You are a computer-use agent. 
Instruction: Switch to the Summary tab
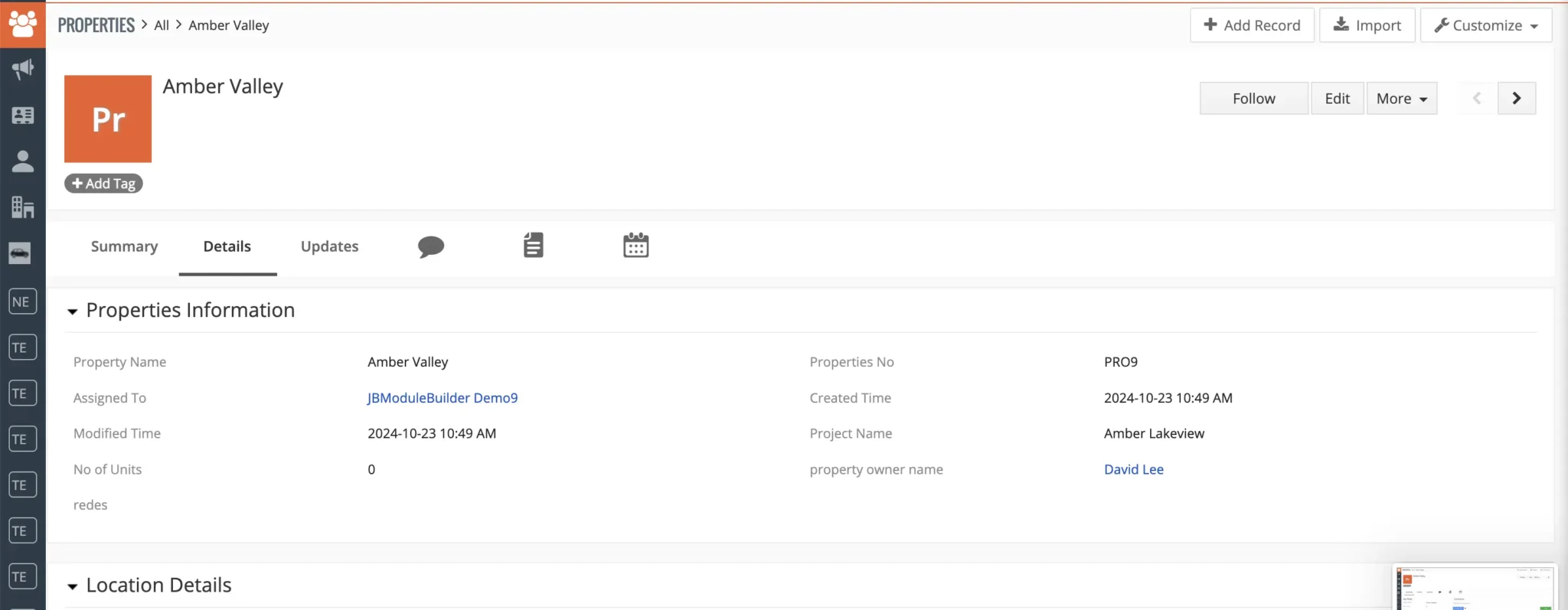tap(124, 246)
